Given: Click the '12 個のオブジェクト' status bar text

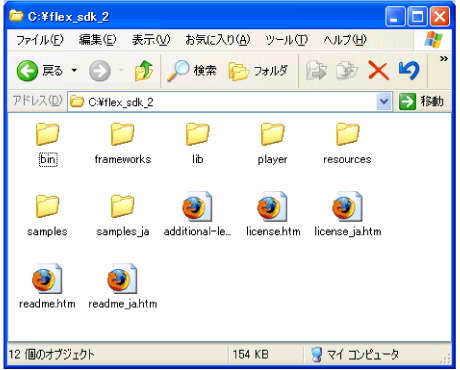Looking at the screenshot, I should click(51, 354).
